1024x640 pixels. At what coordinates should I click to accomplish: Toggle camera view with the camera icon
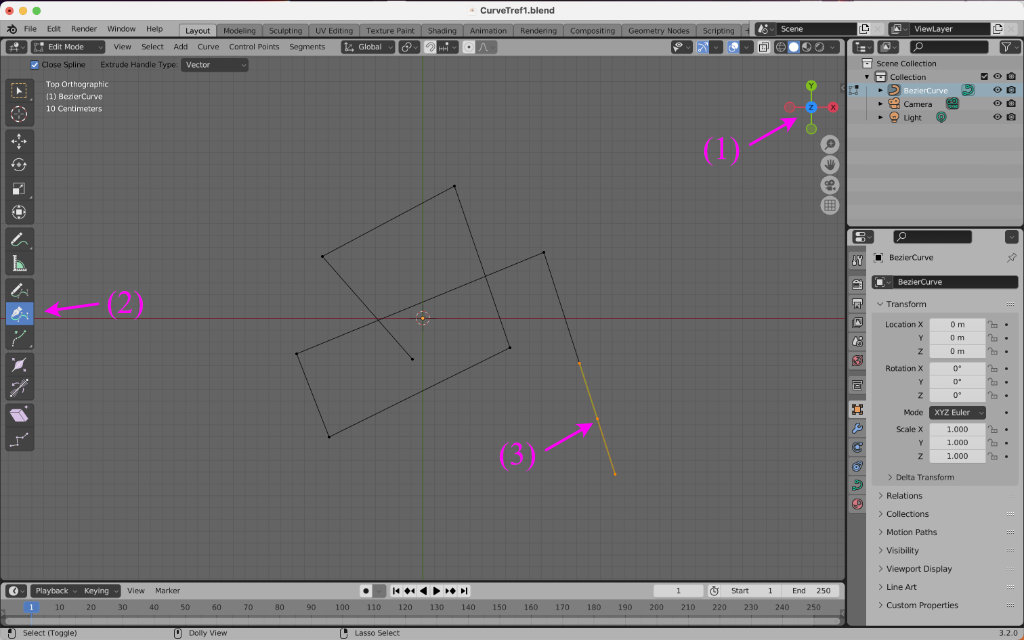pos(830,185)
